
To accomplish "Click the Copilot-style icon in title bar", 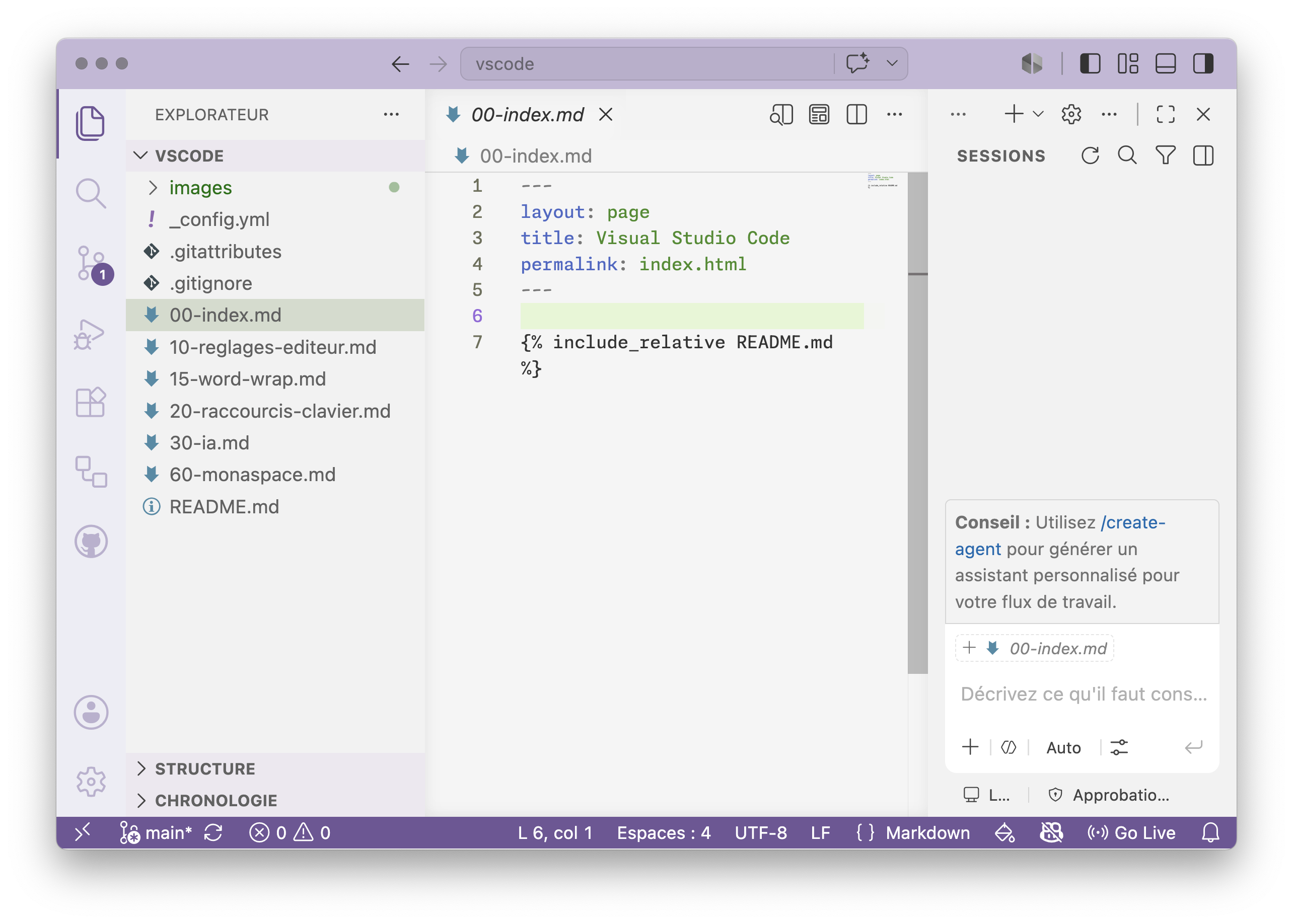I will 1032,63.
